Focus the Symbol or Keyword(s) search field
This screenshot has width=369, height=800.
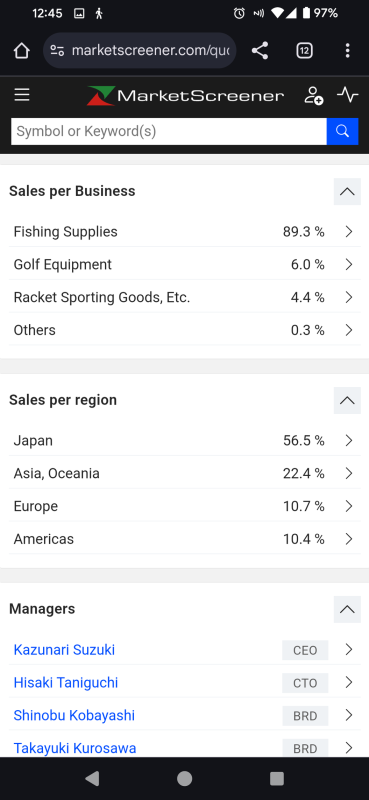[x=169, y=131]
